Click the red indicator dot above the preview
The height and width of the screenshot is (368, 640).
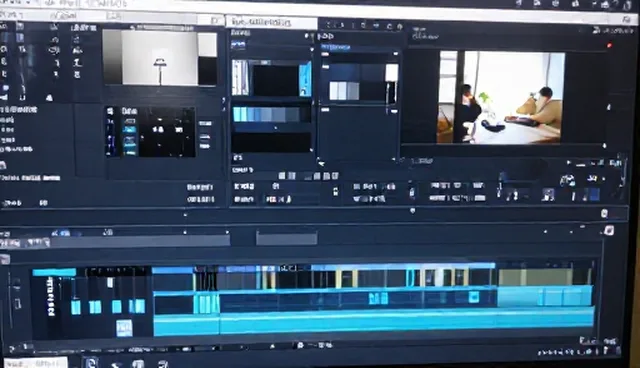point(609,45)
